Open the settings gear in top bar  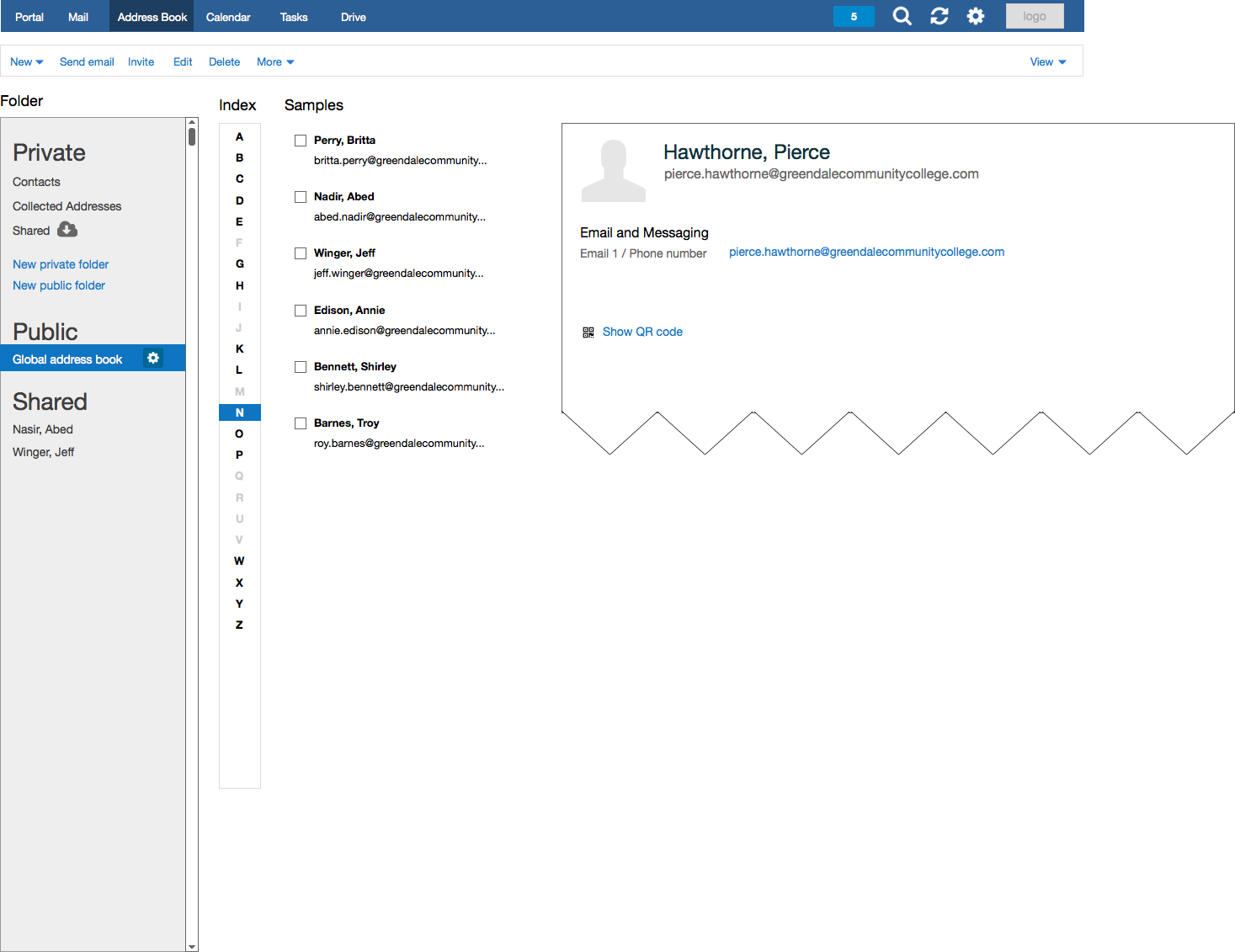click(976, 16)
